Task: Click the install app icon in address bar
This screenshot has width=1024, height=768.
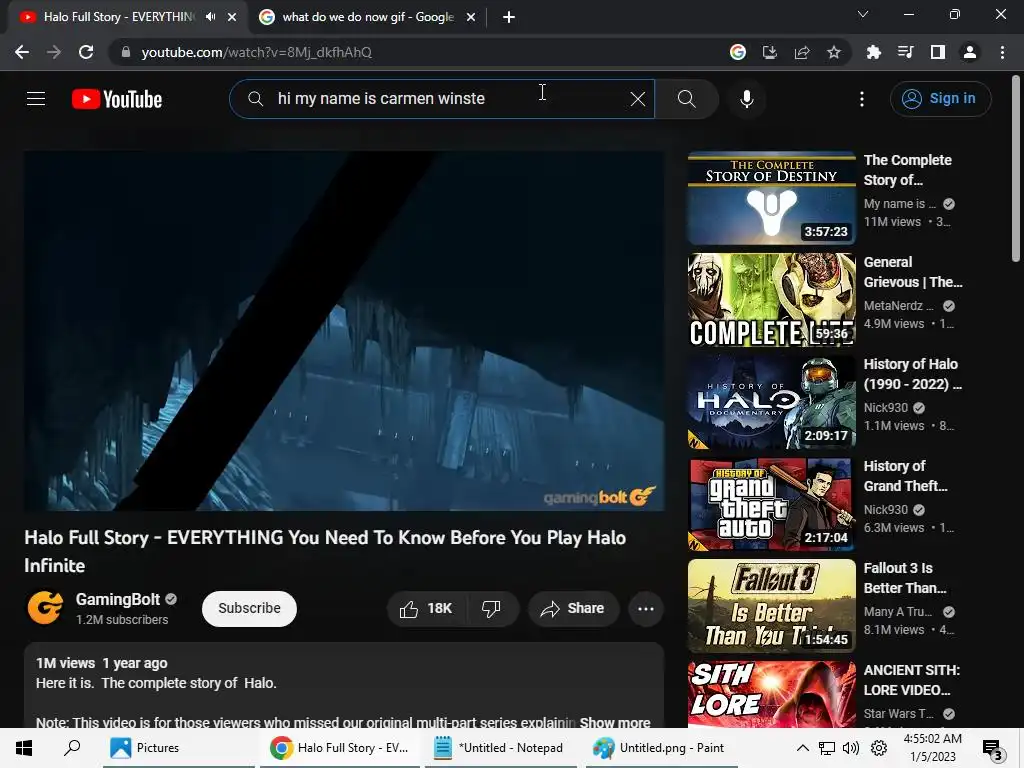Action: click(769, 52)
